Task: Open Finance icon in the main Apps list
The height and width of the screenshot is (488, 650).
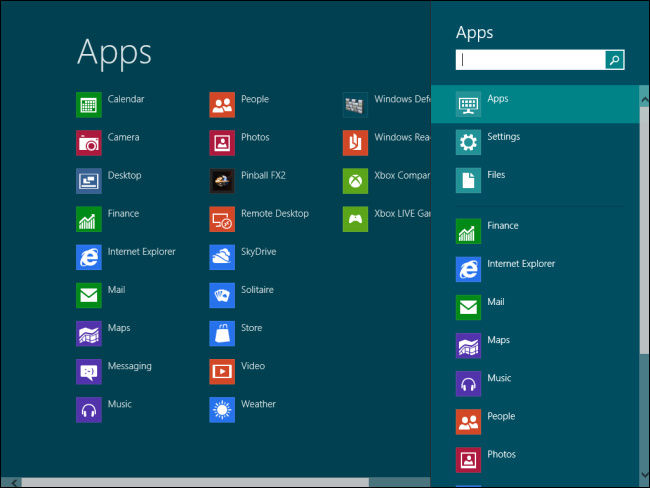Action: tap(89, 219)
